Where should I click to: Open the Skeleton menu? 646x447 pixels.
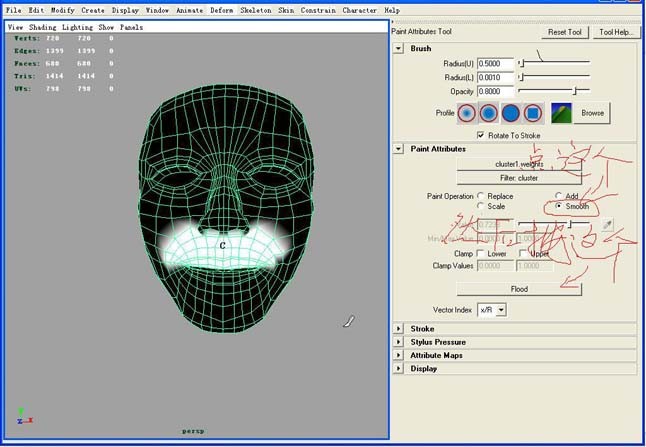(256, 10)
